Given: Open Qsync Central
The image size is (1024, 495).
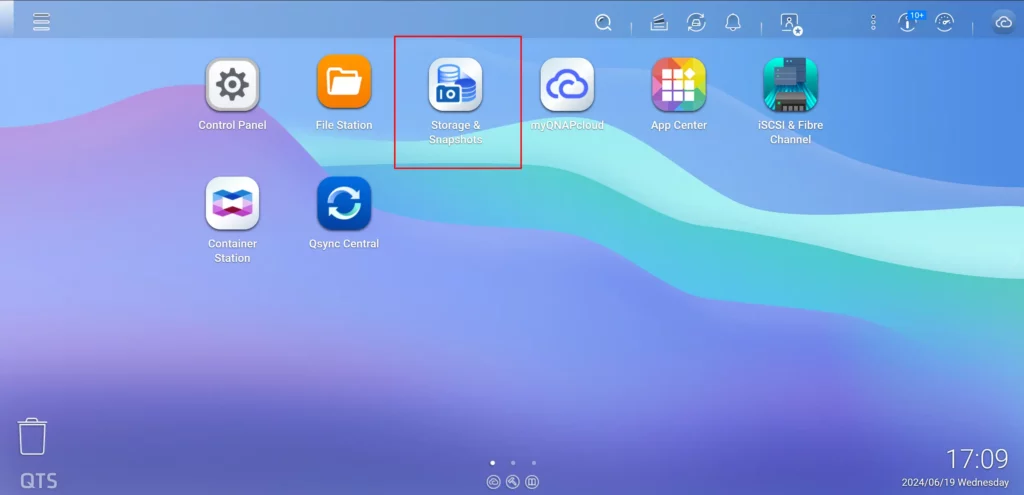Looking at the screenshot, I should (344, 204).
